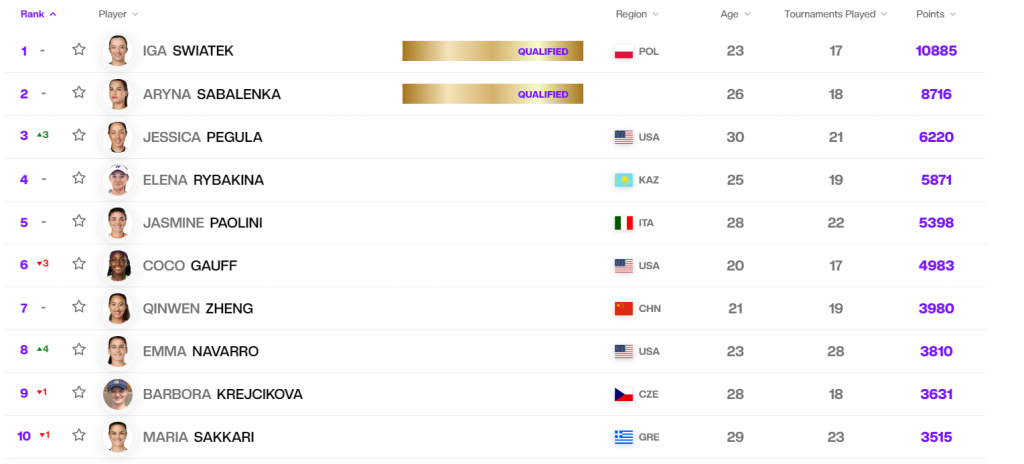
Task: Sort by the Player column header
Action: click(118, 14)
